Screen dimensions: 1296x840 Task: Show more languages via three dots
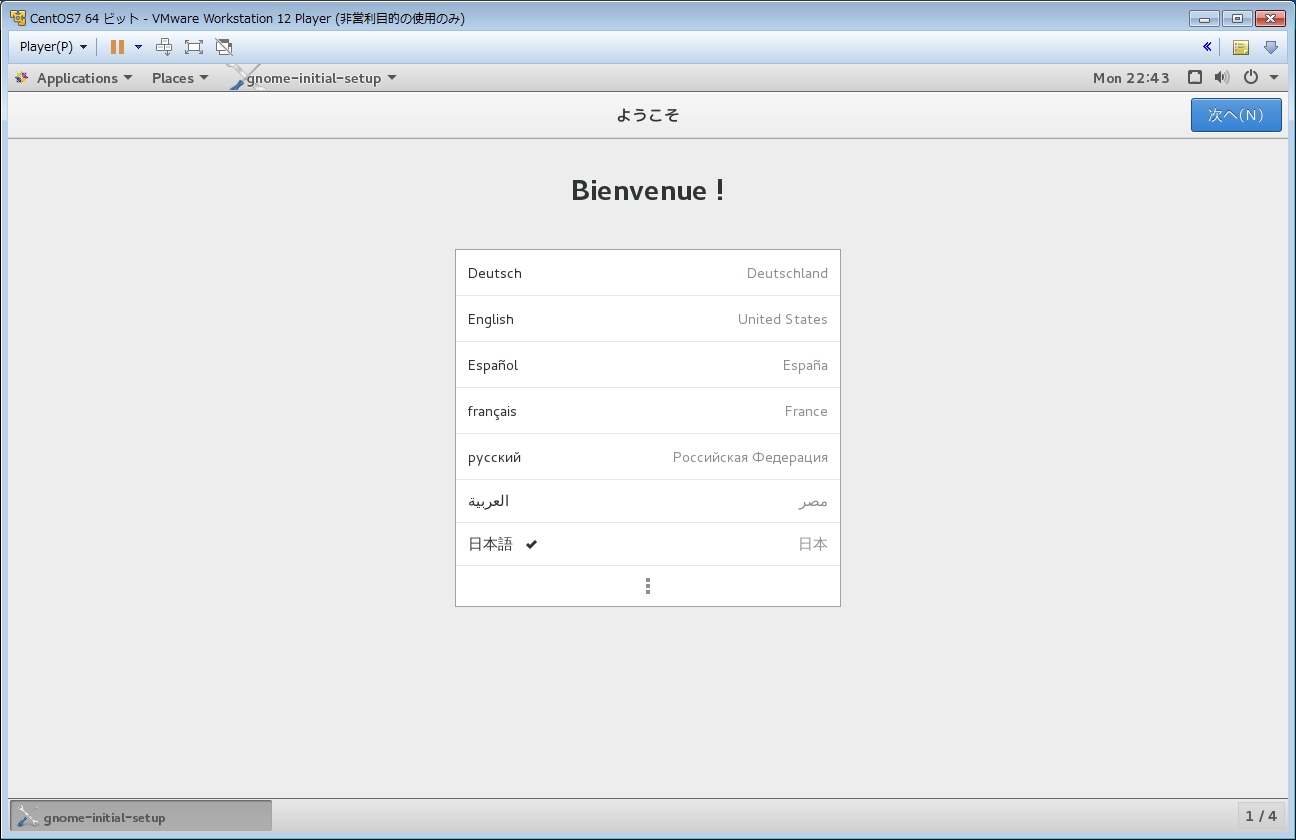click(x=648, y=586)
